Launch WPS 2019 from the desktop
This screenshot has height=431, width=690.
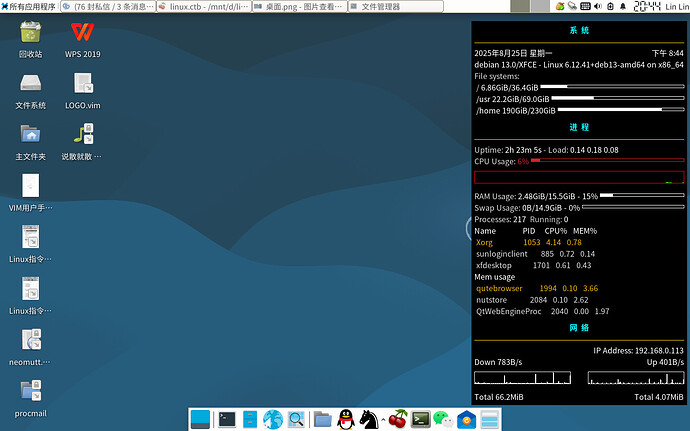(82, 32)
